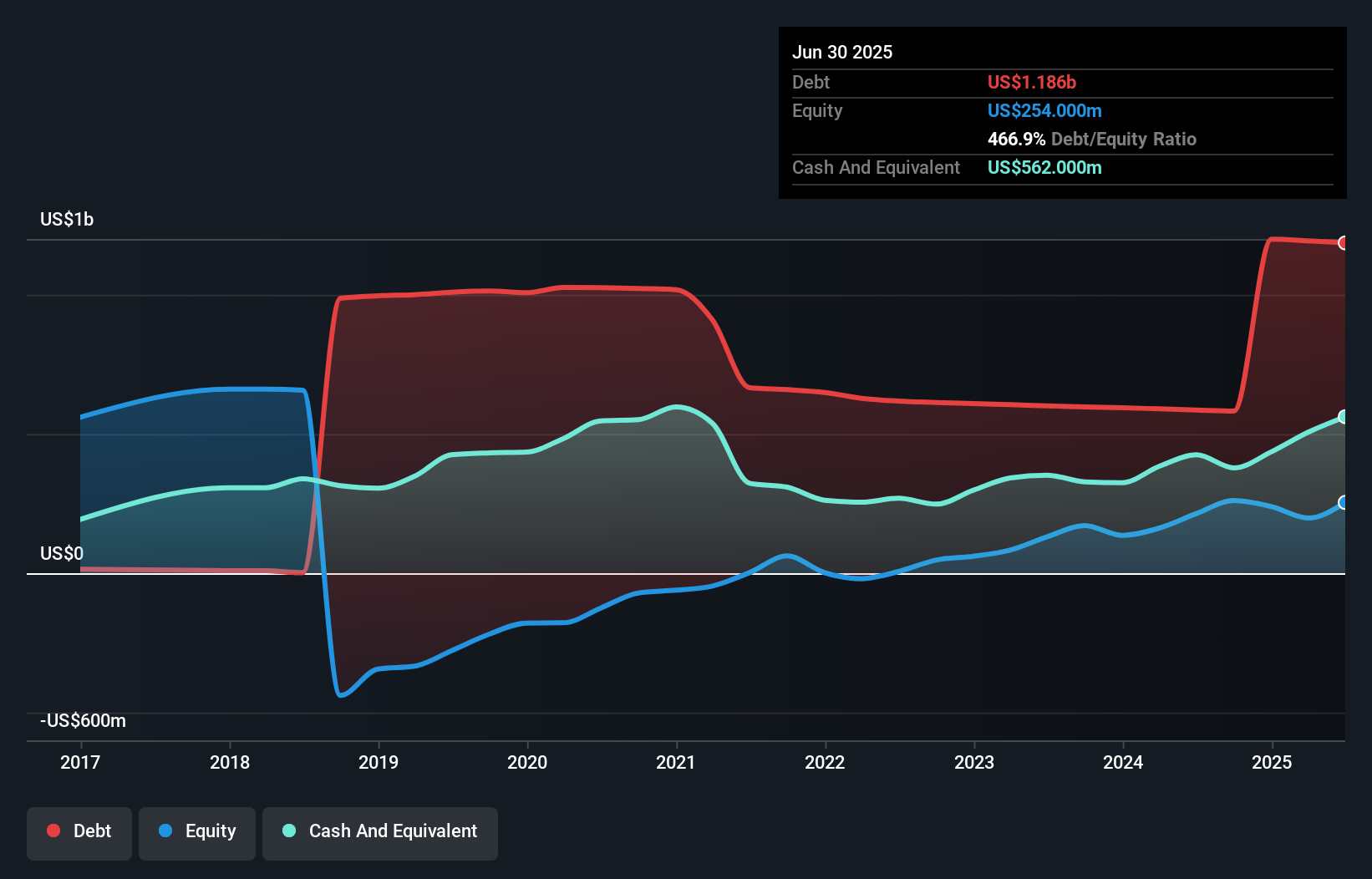Click the 2025 x-axis label
This screenshot has height=879, width=1372.
(x=1272, y=762)
